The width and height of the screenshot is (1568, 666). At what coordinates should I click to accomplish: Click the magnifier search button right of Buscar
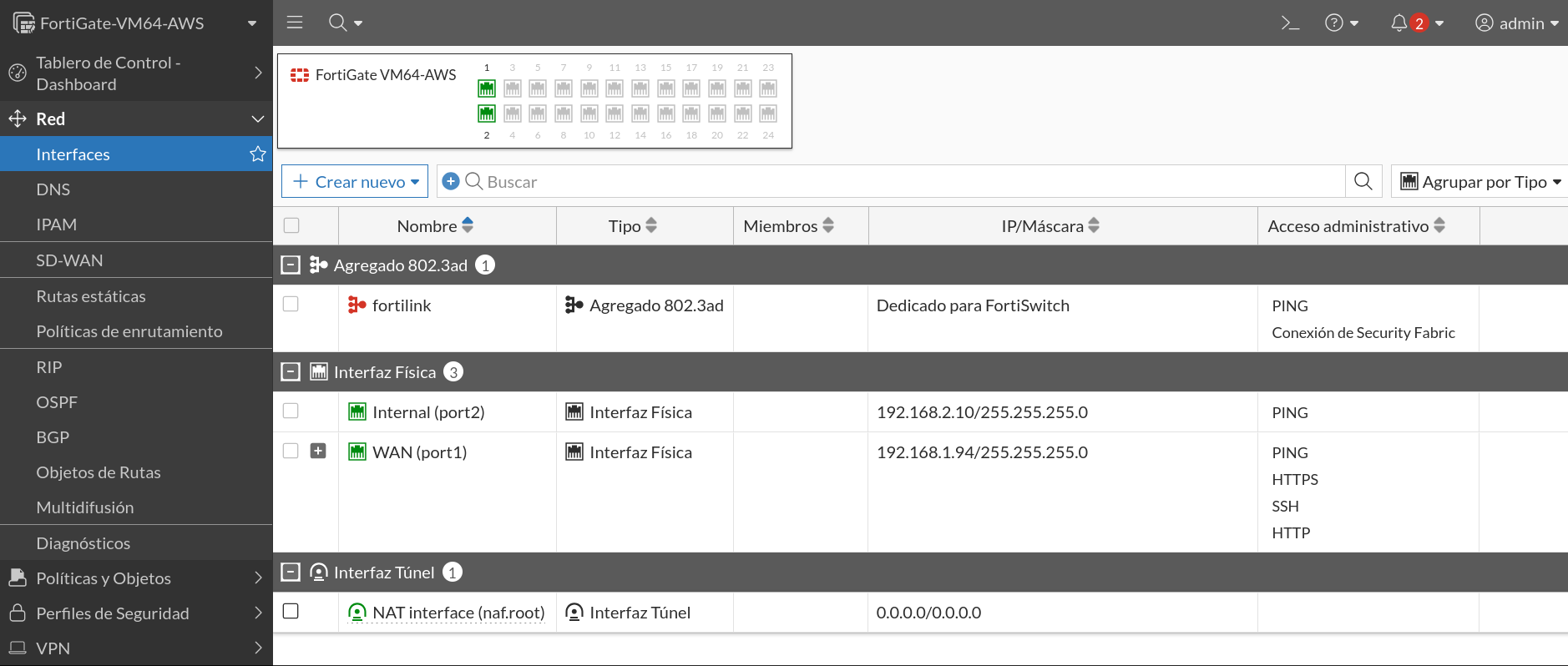[1363, 181]
